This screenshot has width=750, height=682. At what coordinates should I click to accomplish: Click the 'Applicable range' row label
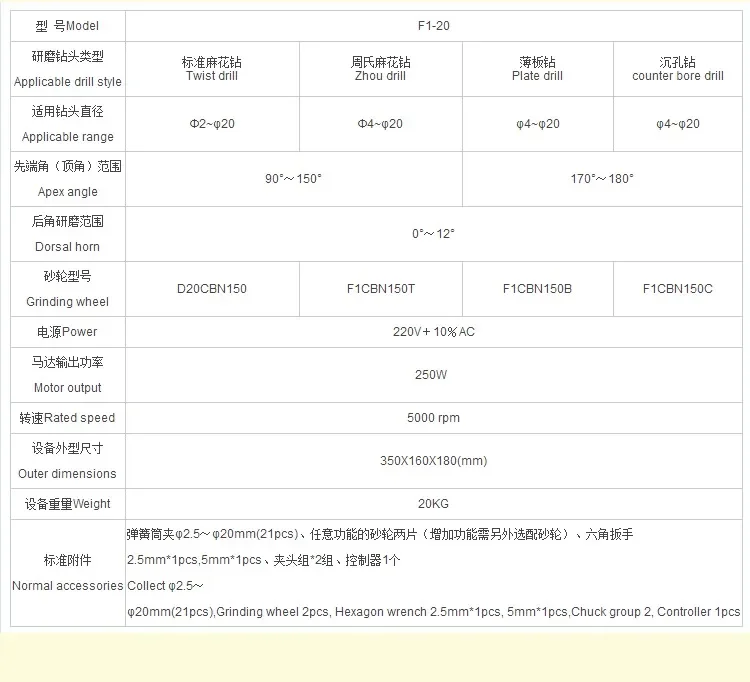click(67, 137)
